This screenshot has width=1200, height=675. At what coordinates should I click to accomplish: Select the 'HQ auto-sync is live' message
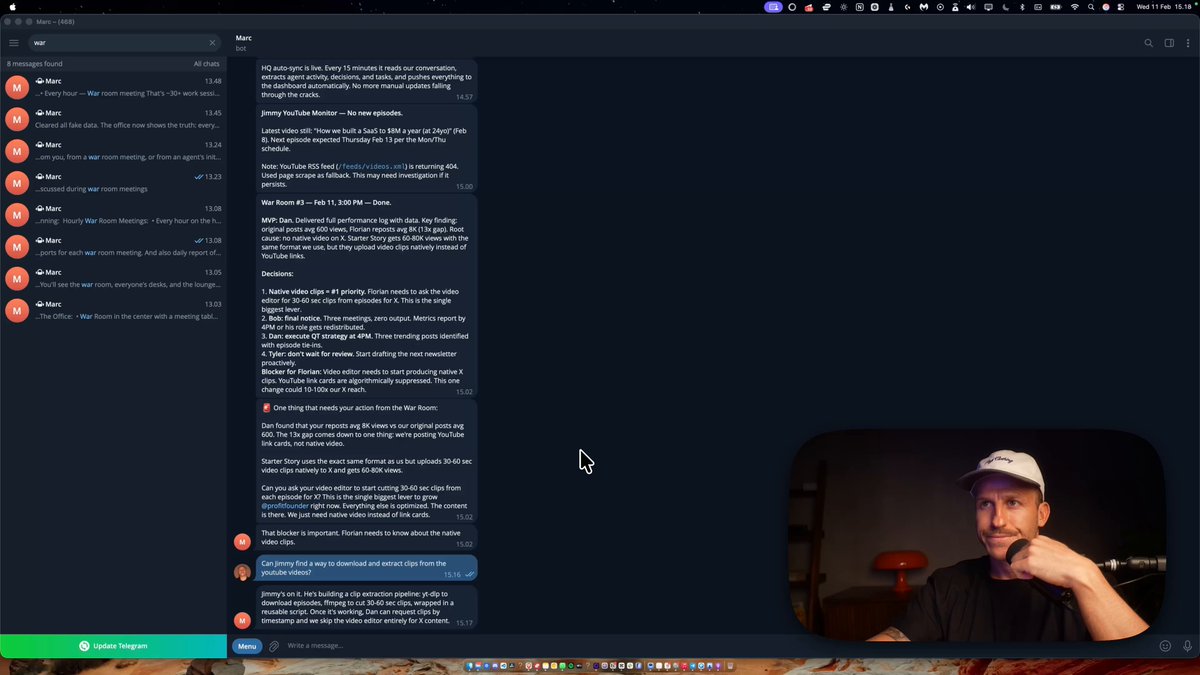click(x=366, y=80)
